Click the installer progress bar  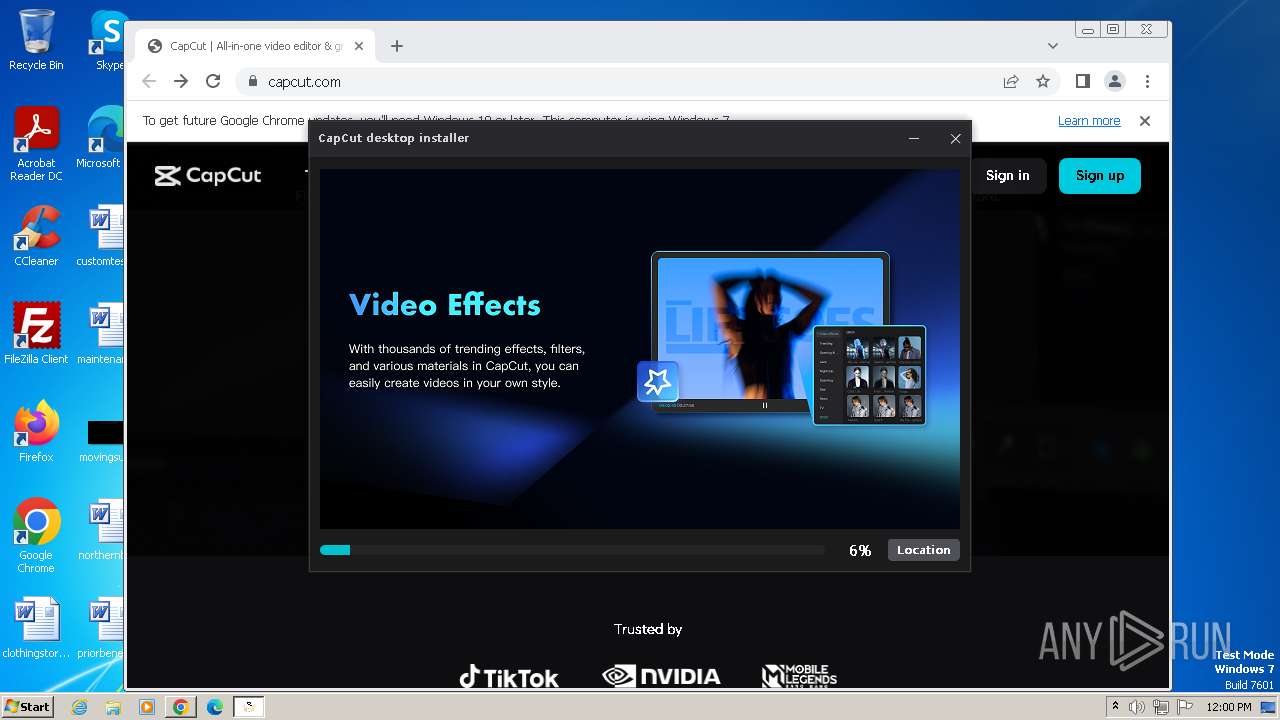572,550
